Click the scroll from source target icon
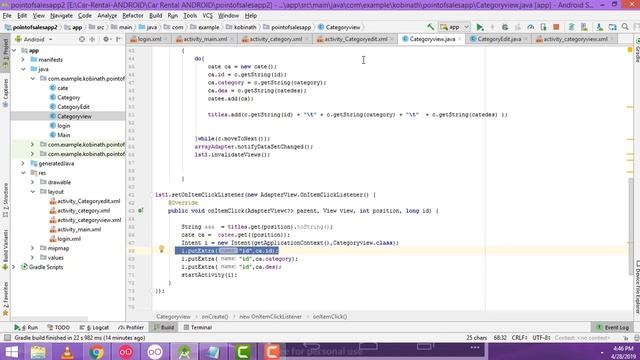 [x=82, y=39]
